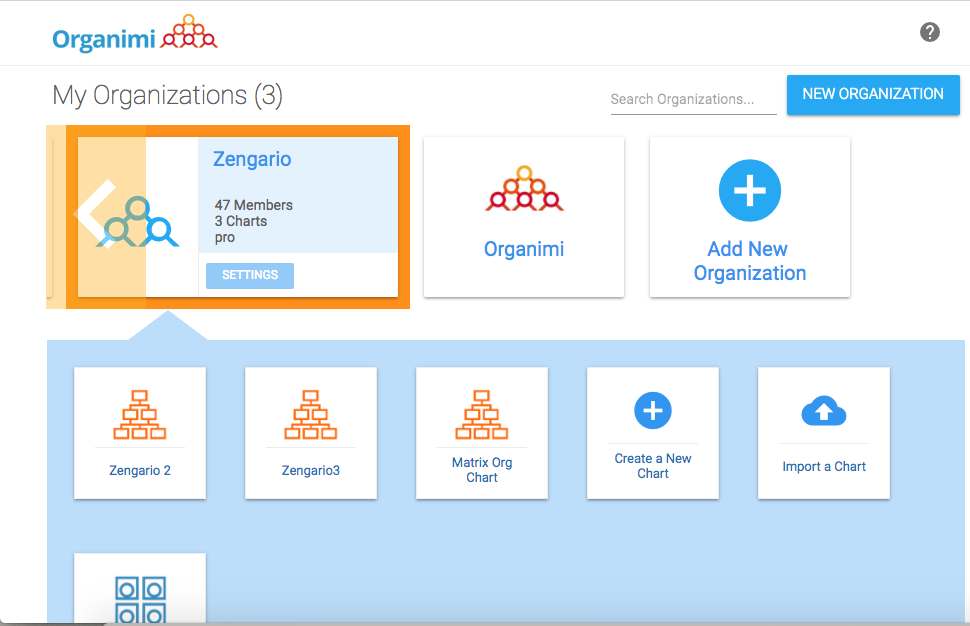Open the Zengario organization title link

[x=252, y=159]
